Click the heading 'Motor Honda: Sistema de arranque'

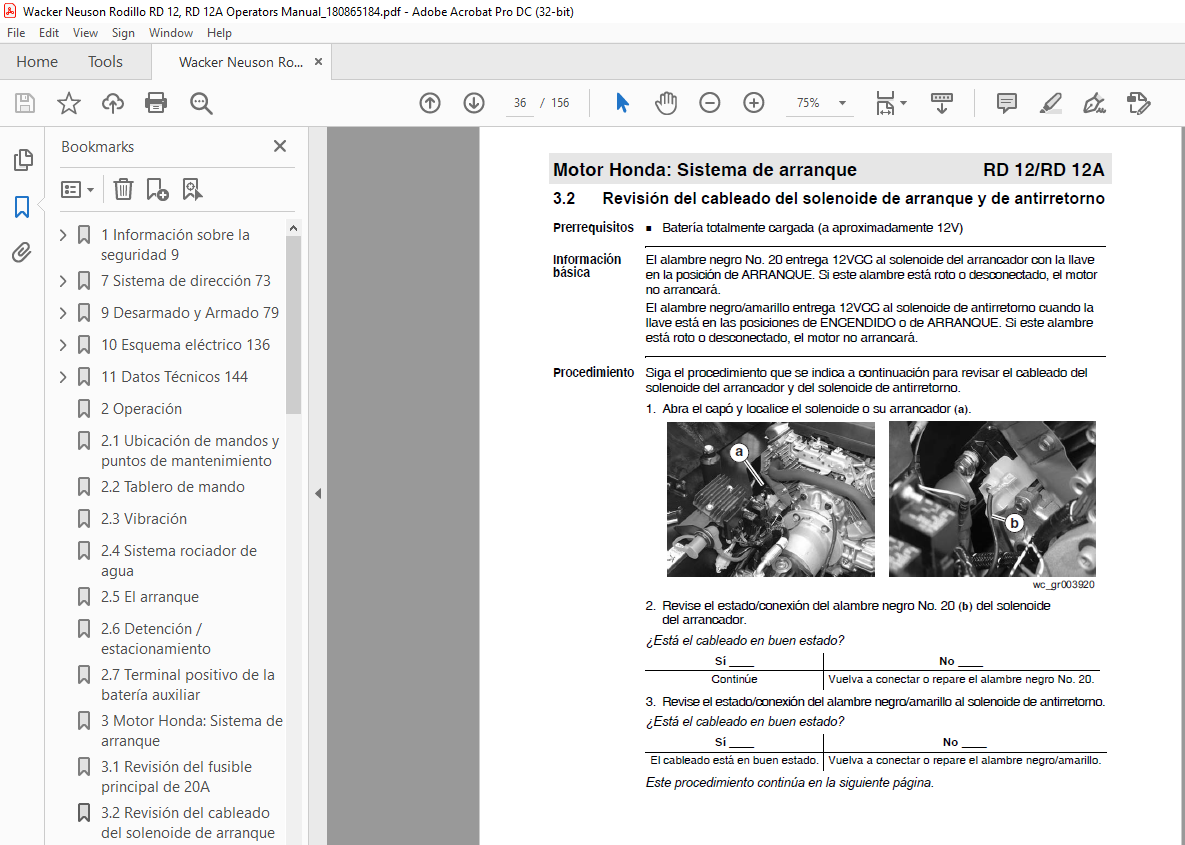pos(704,169)
